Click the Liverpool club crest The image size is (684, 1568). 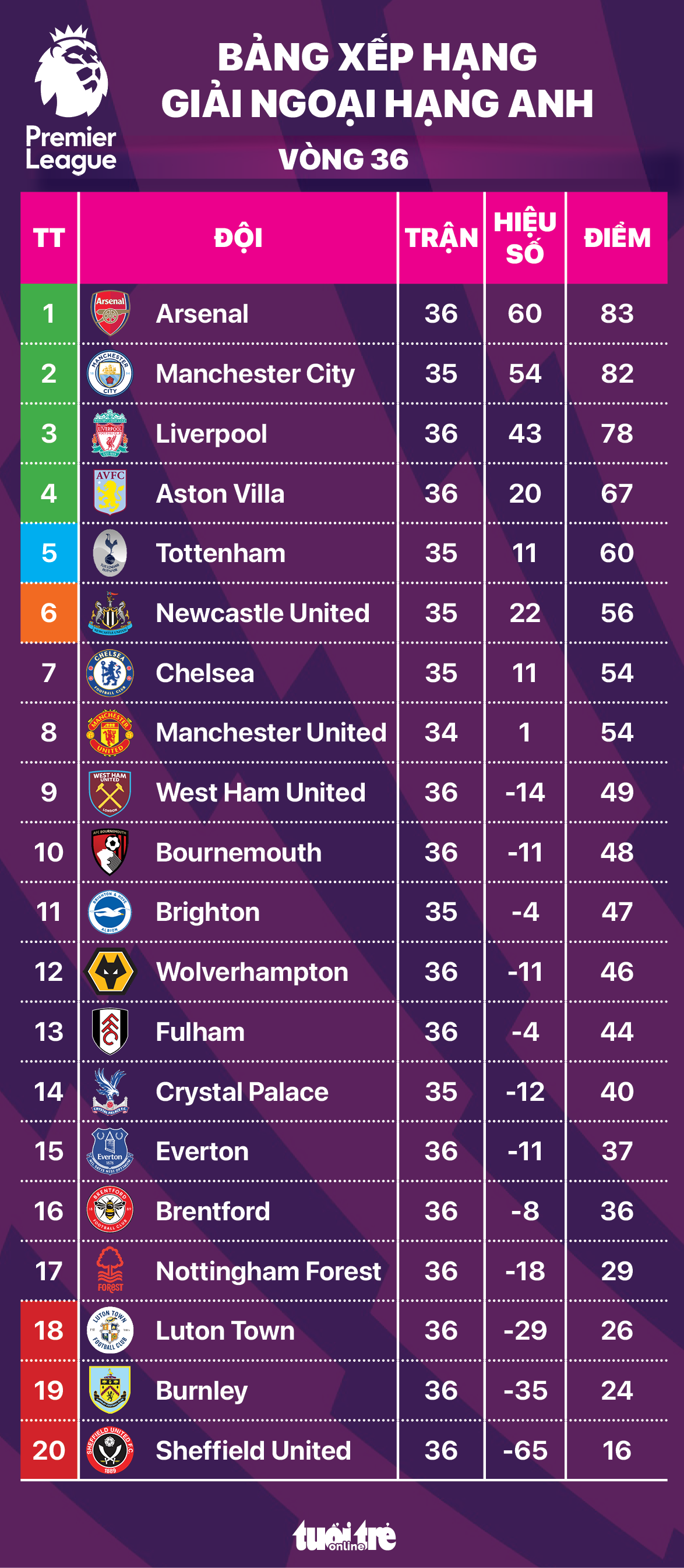(x=110, y=433)
